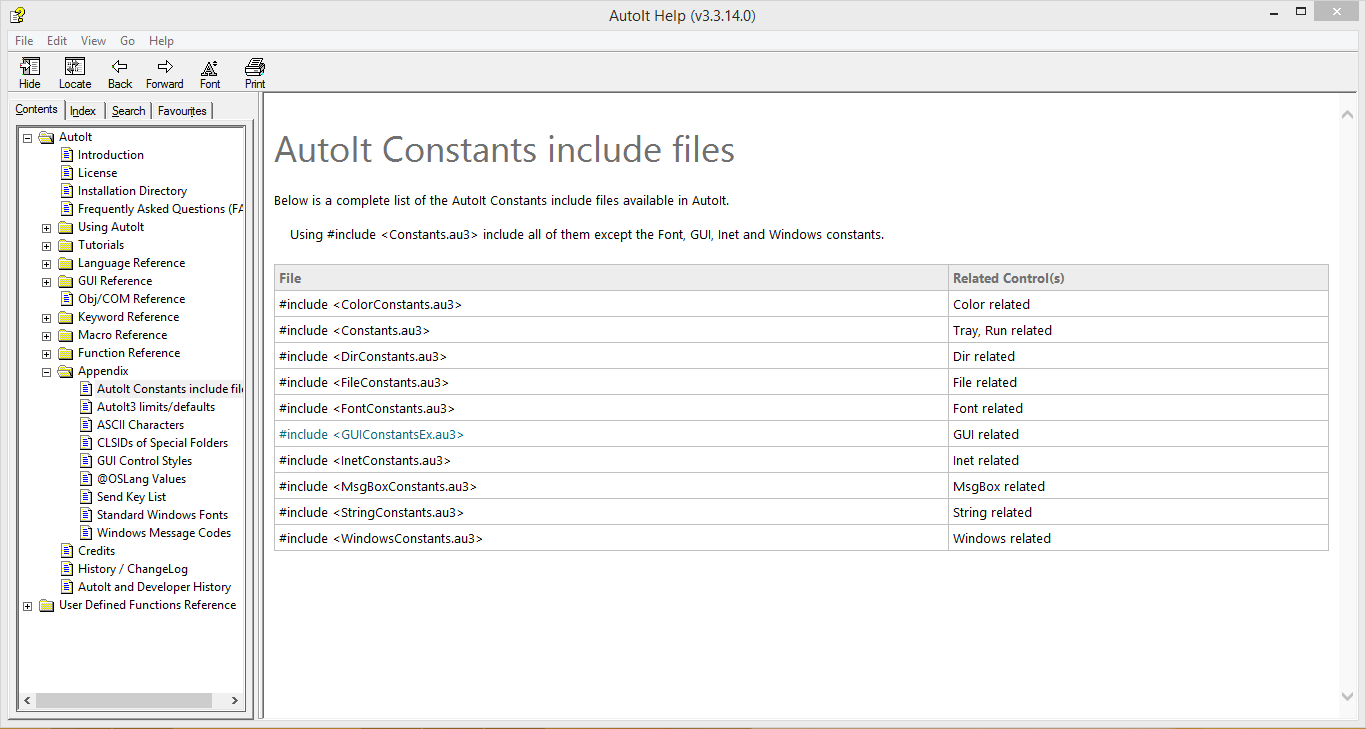Click the WindowsConstants.au3 table cell
Screen dimensions: 1366x729
pos(611,538)
